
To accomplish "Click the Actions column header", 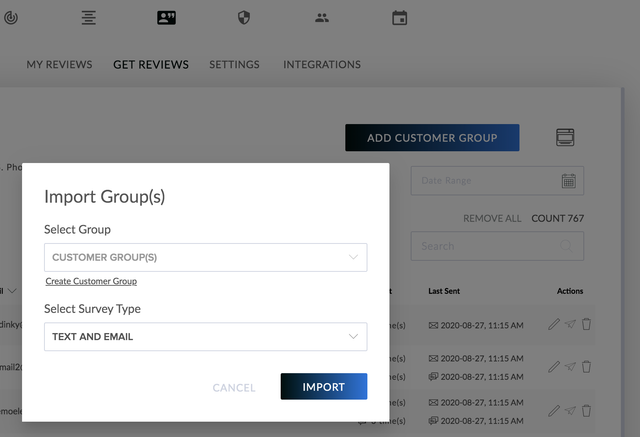I will (570, 291).
